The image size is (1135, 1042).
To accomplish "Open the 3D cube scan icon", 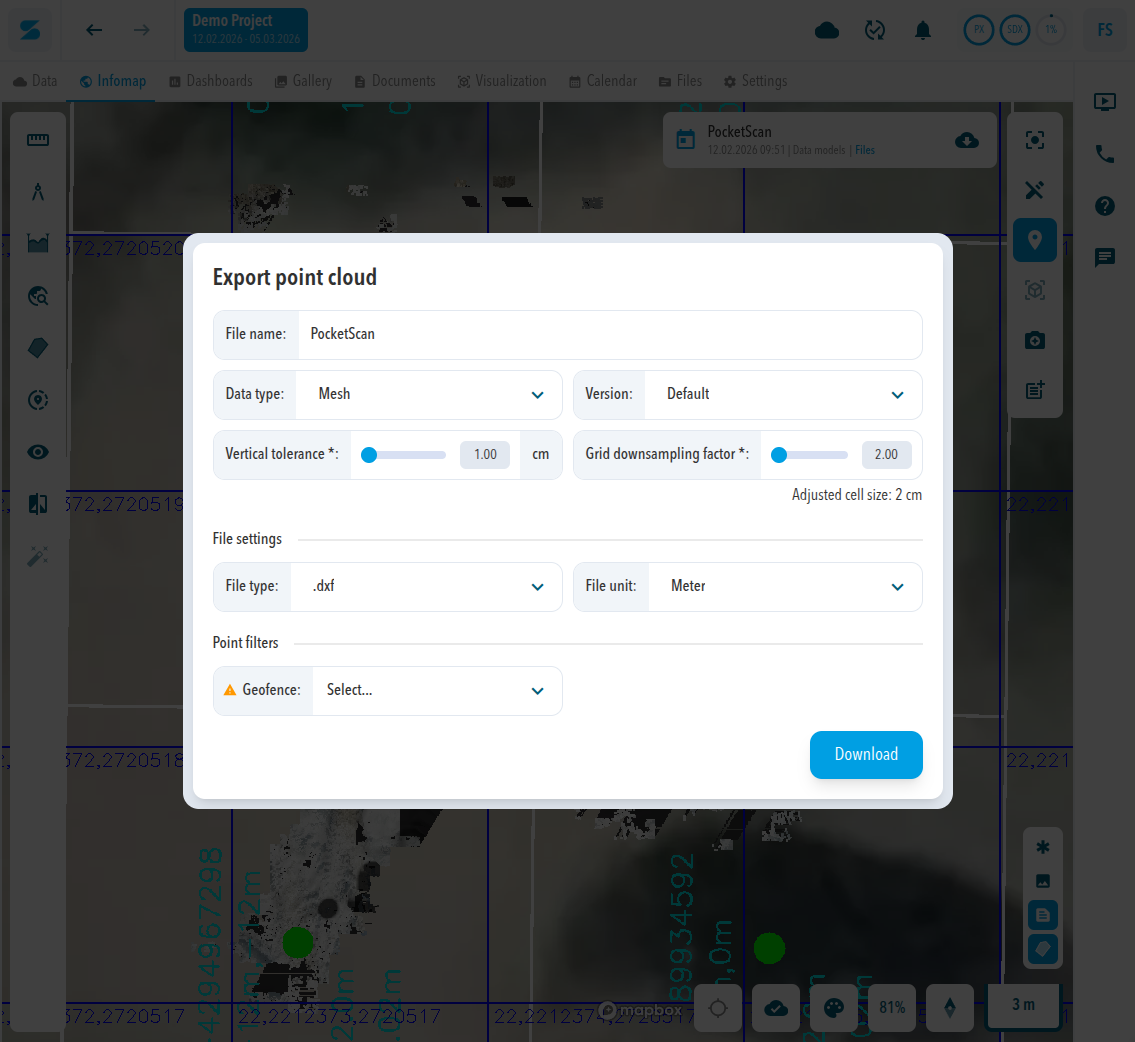I will point(1035,290).
